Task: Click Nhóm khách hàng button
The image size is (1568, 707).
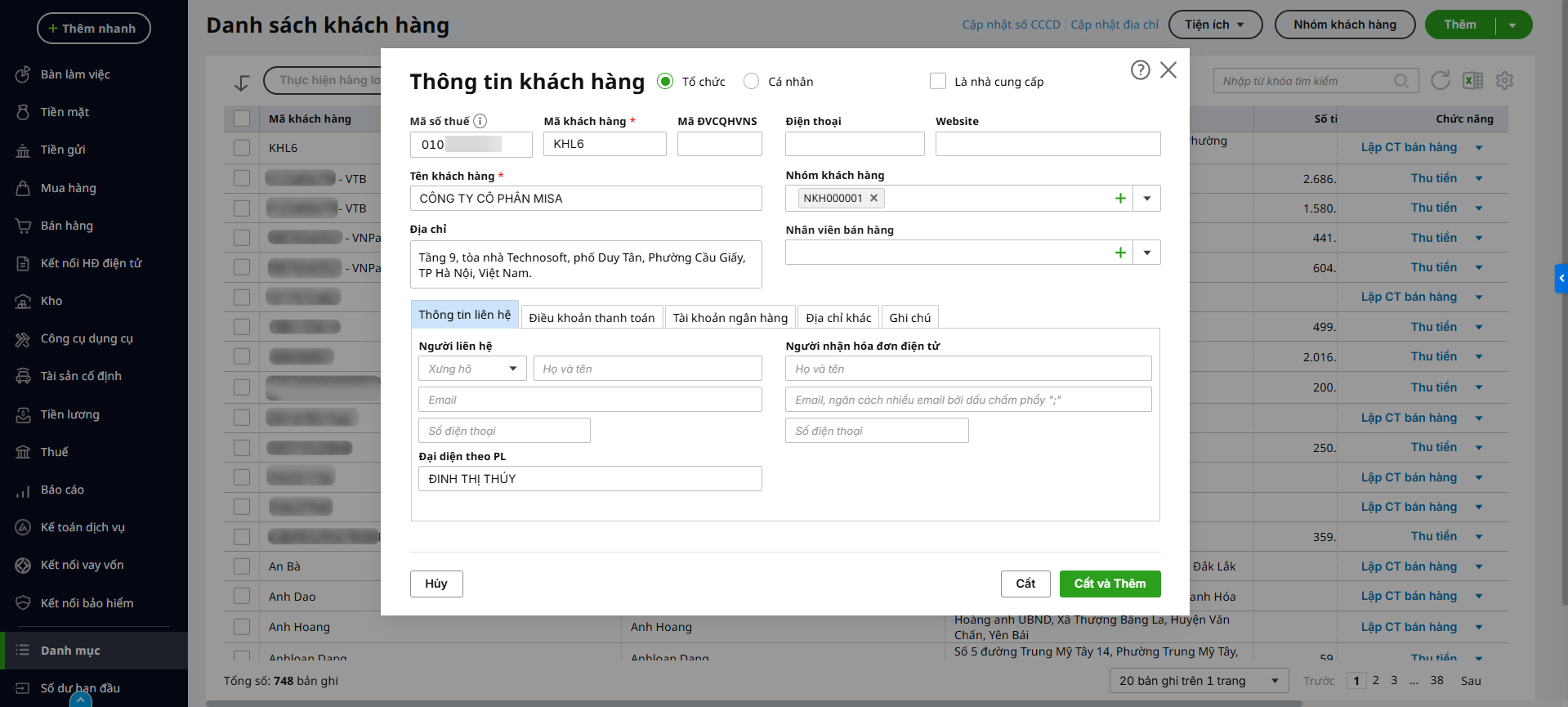Action: click(1345, 25)
